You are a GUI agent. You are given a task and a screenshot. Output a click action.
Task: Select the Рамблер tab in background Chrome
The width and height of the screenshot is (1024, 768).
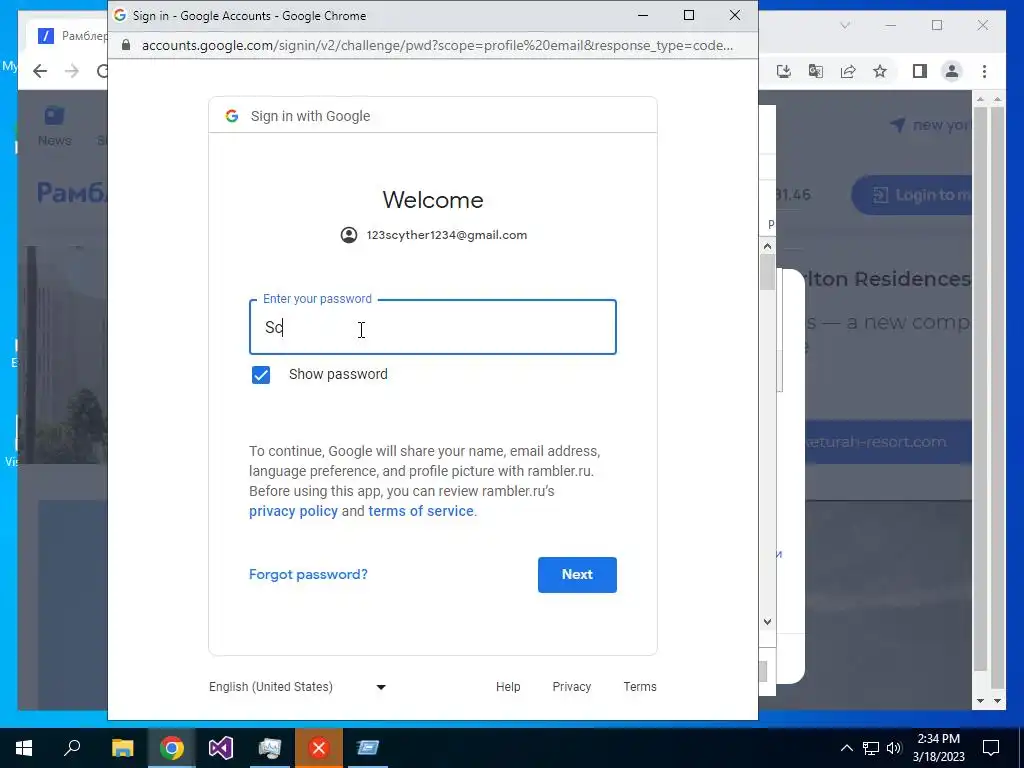click(68, 36)
